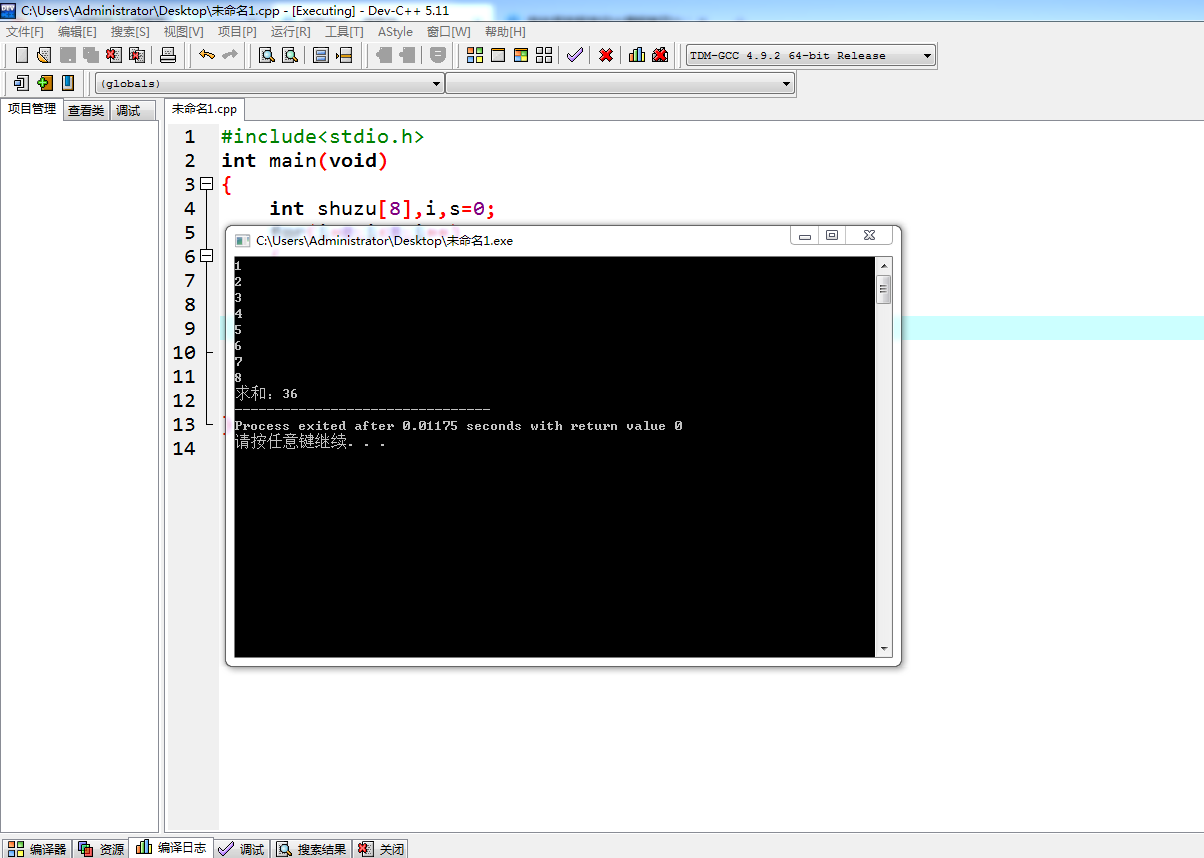Click code line '#include<stdio.h>'
The width and height of the screenshot is (1204, 858).
pos(323,137)
